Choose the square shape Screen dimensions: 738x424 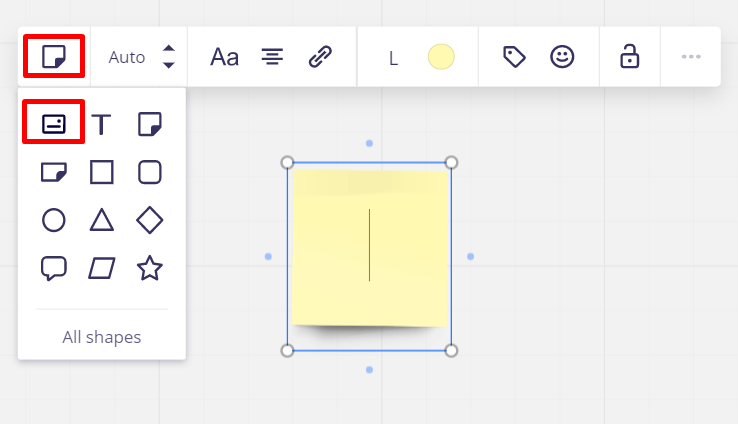point(102,172)
